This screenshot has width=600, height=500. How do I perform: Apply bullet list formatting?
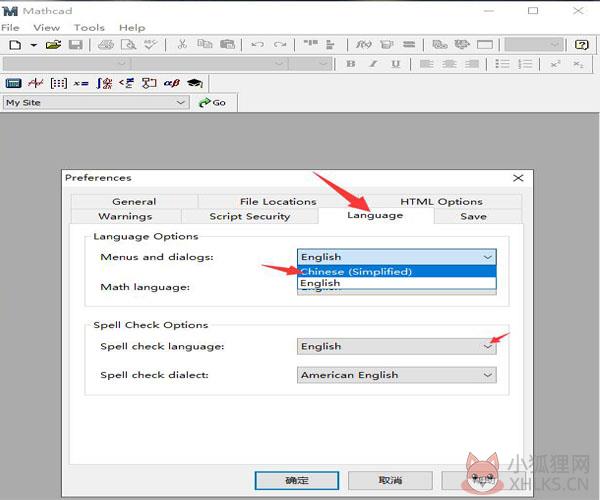(502, 64)
